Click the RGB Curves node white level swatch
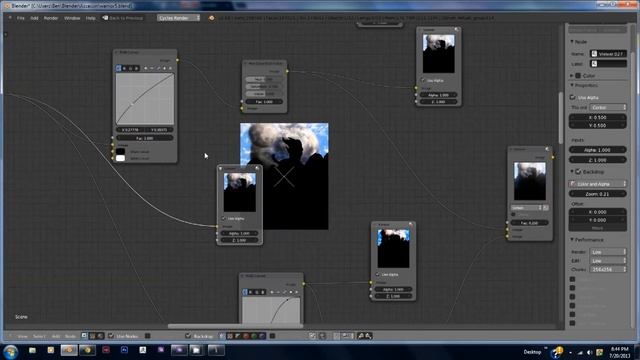The height and width of the screenshot is (360, 640). click(x=120, y=158)
